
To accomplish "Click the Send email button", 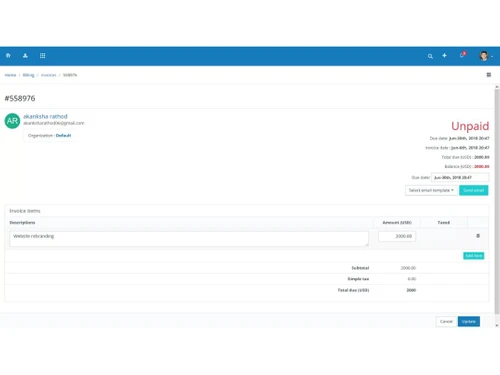I will [x=473, y=190].
